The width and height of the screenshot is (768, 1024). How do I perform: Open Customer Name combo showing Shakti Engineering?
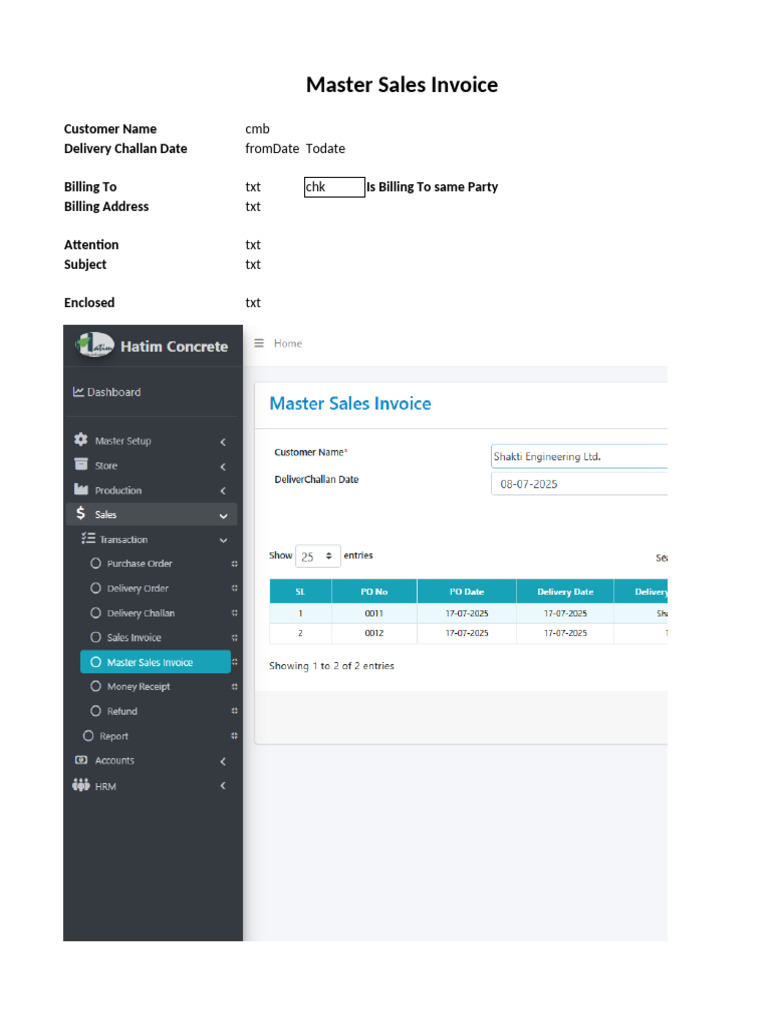click(579, 456)
